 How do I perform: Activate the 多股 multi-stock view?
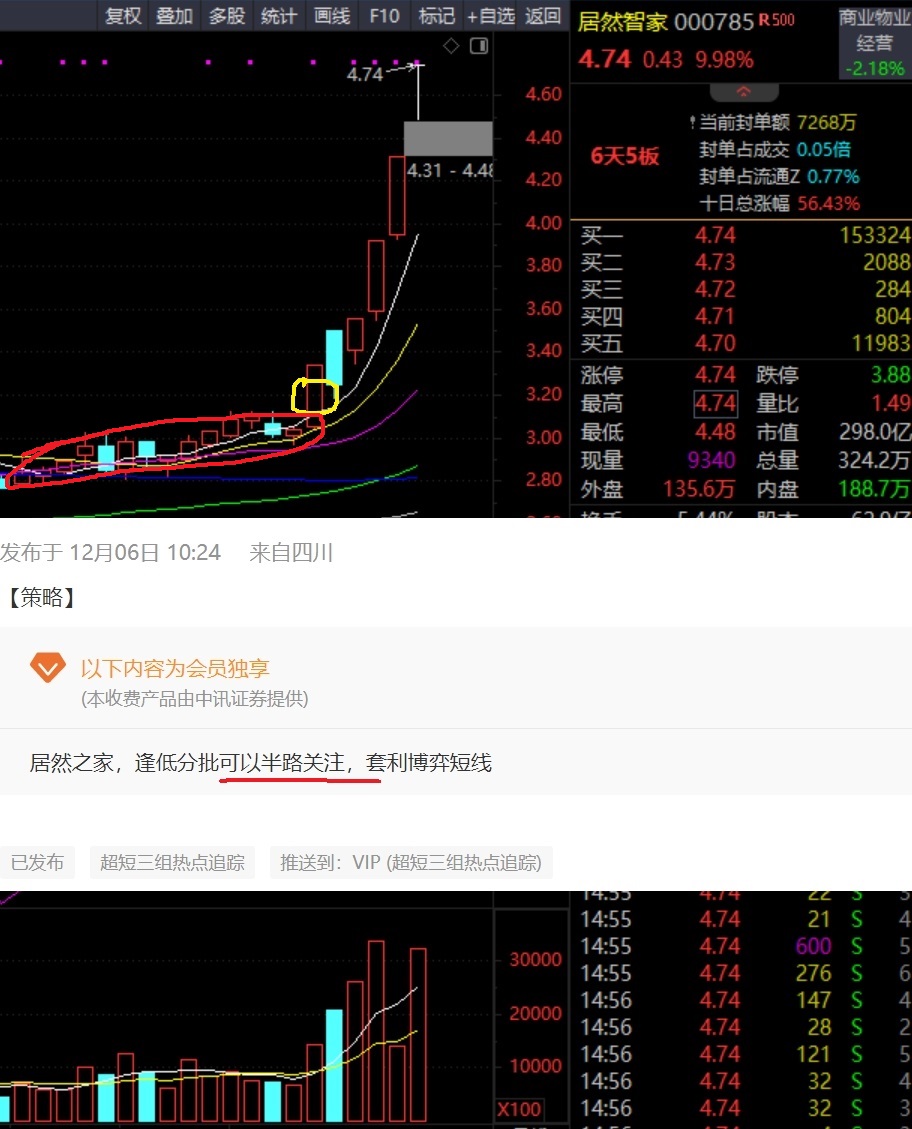(x=227, y=15)
